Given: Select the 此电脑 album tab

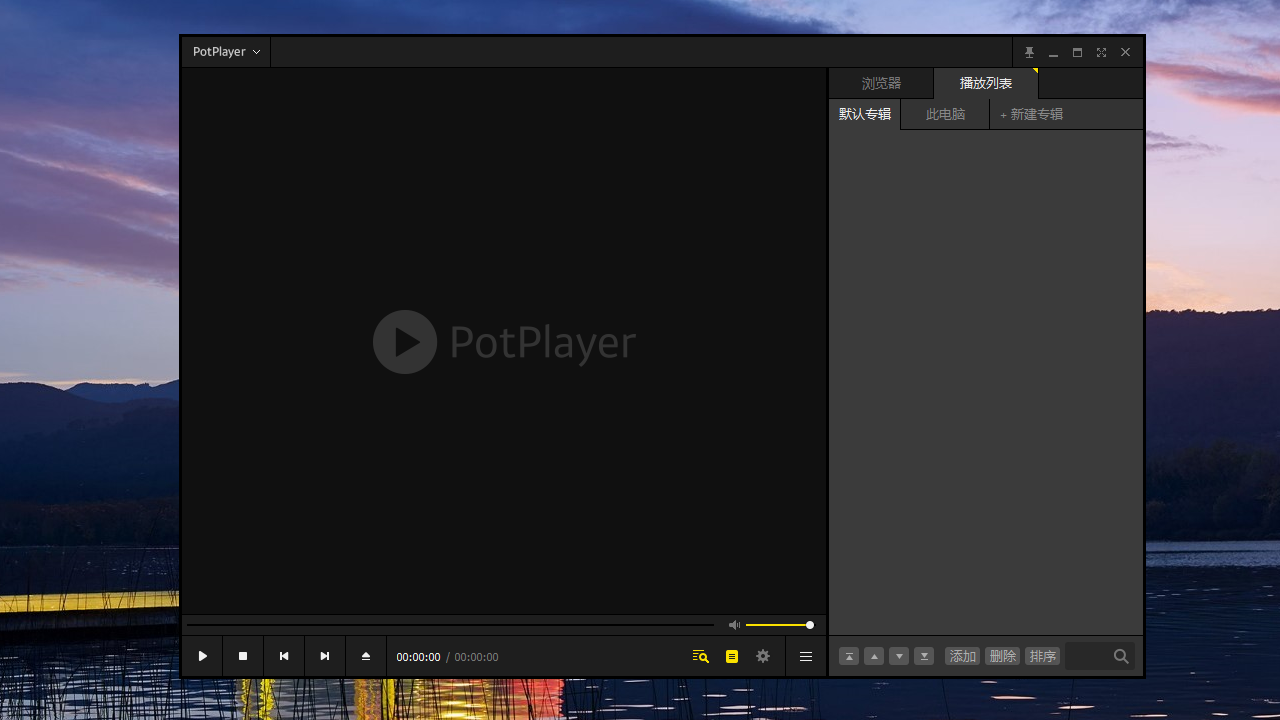Looking at the screenshot, I should 945,114.
